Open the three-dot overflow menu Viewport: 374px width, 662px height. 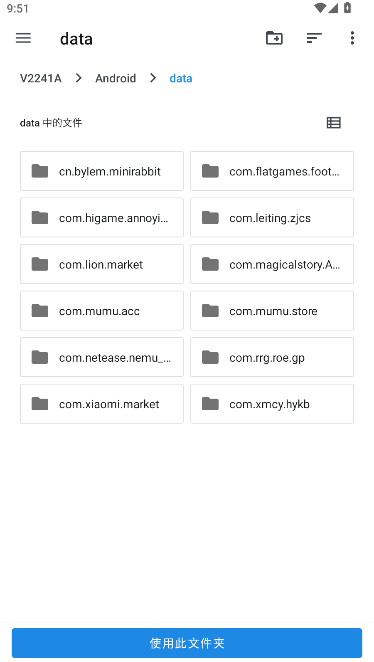tap(352, 38)
